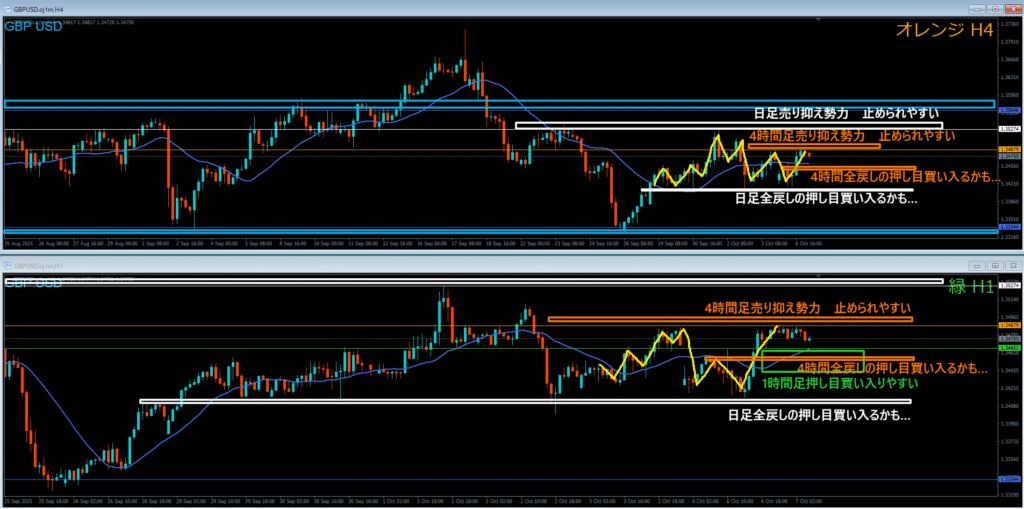Click '4時間全戻しの押し目買い入るかも…' text in H1 chart
Image resolution: width=1024 pixels, height=509 pixels.
pos(892,367)
